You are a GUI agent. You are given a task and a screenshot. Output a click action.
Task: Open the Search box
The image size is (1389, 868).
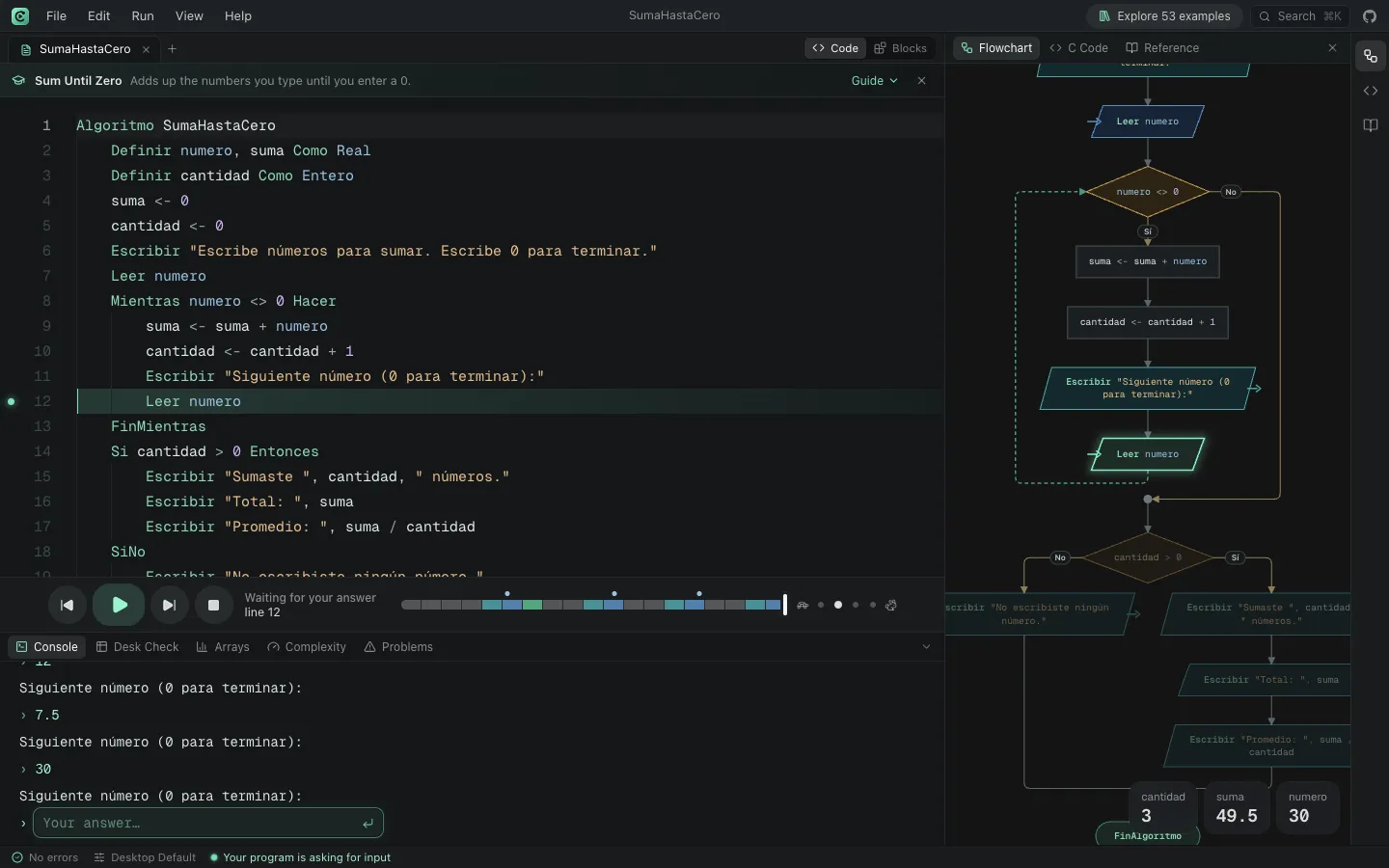click(1299, 15)
